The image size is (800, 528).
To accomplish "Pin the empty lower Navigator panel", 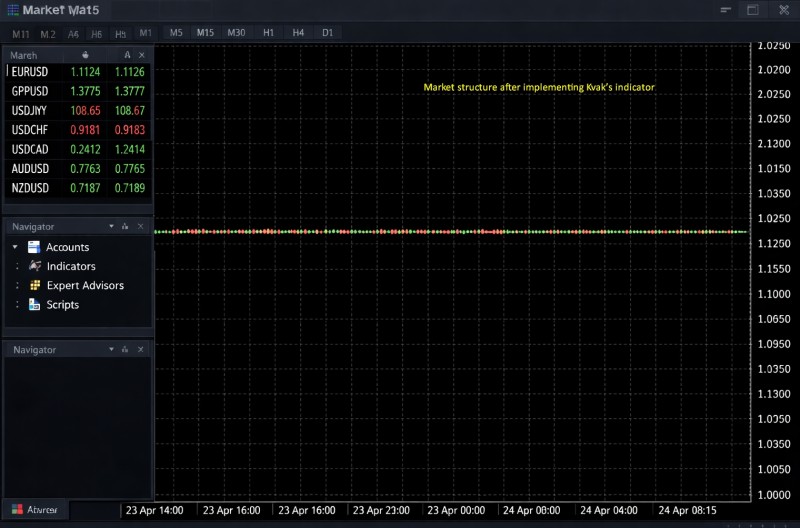I will click(x=125, y=349).
